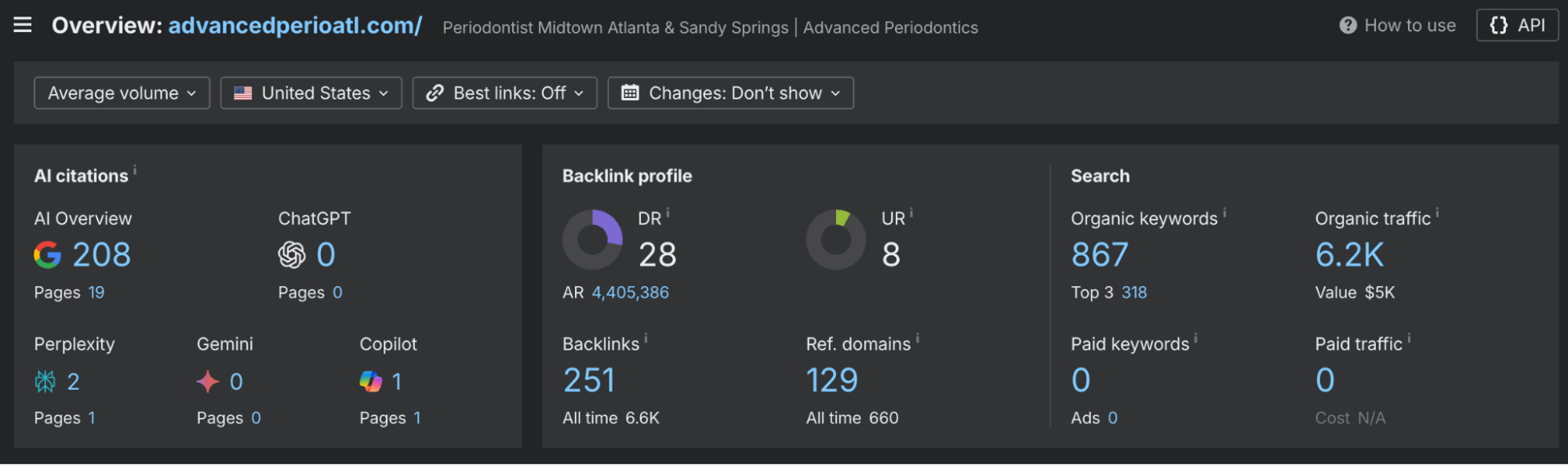Click the DR donut chart

[593, 240]
